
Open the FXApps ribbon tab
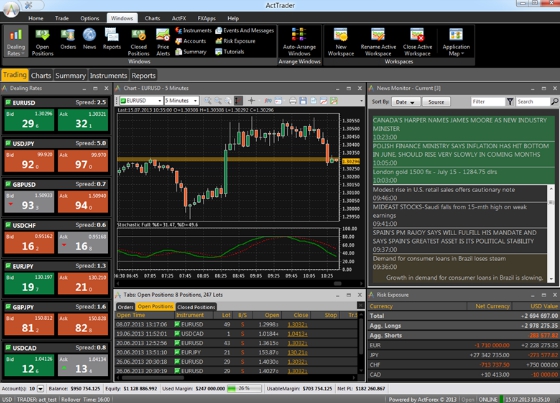(206, 18)
